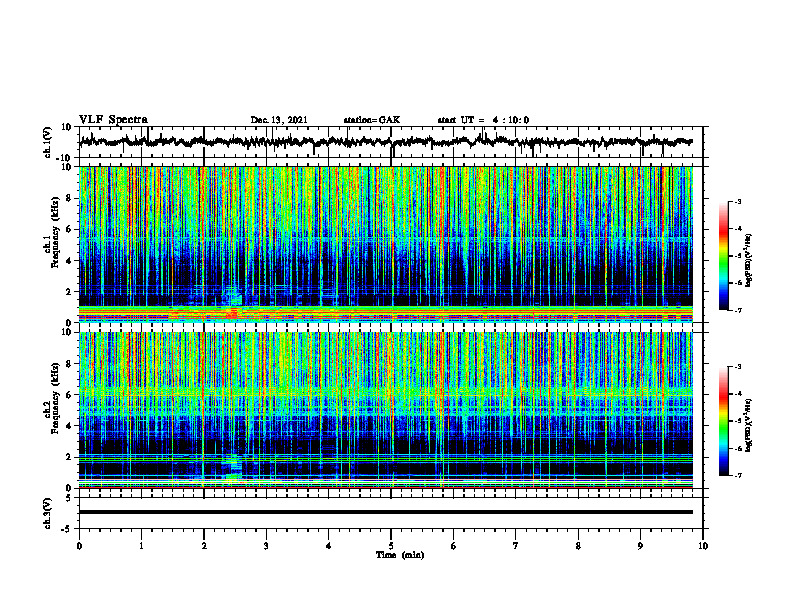
Task: Click the ch.1 voltage waveform trace panel
Action: (x=391, y=142)
